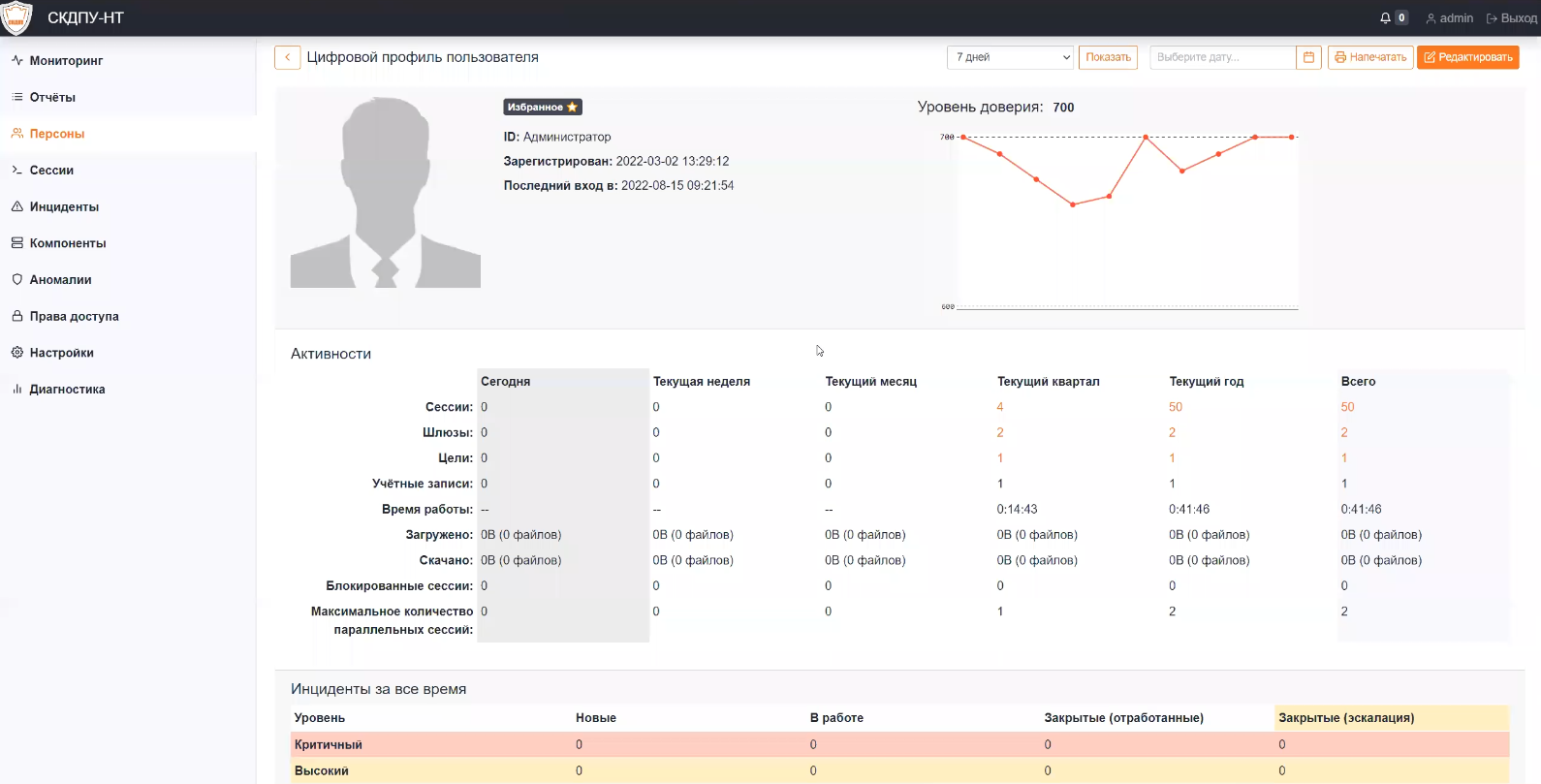
Task: Open Шлюзы count 2 for Текущий год
Action: [1172, 432]
